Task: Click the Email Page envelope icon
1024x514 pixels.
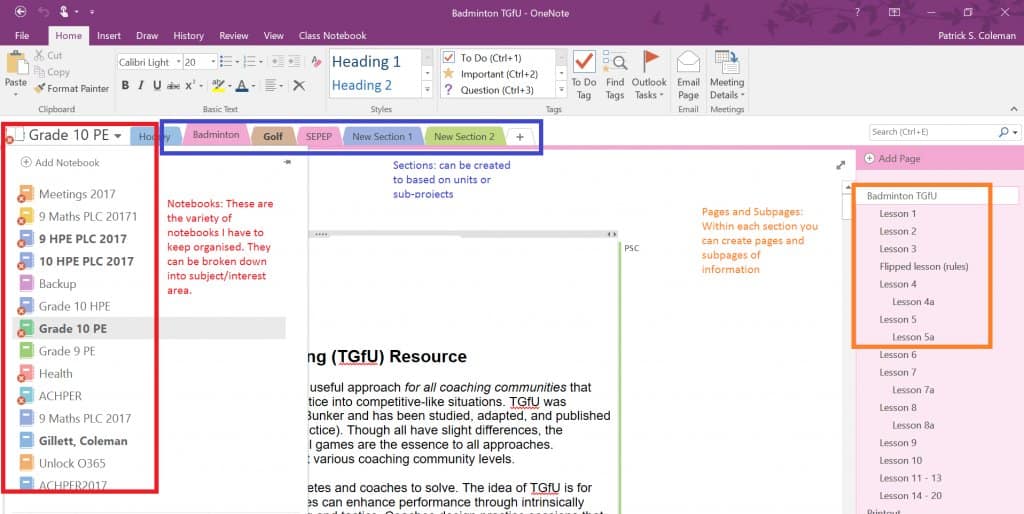Action: (x=688, y=62)
